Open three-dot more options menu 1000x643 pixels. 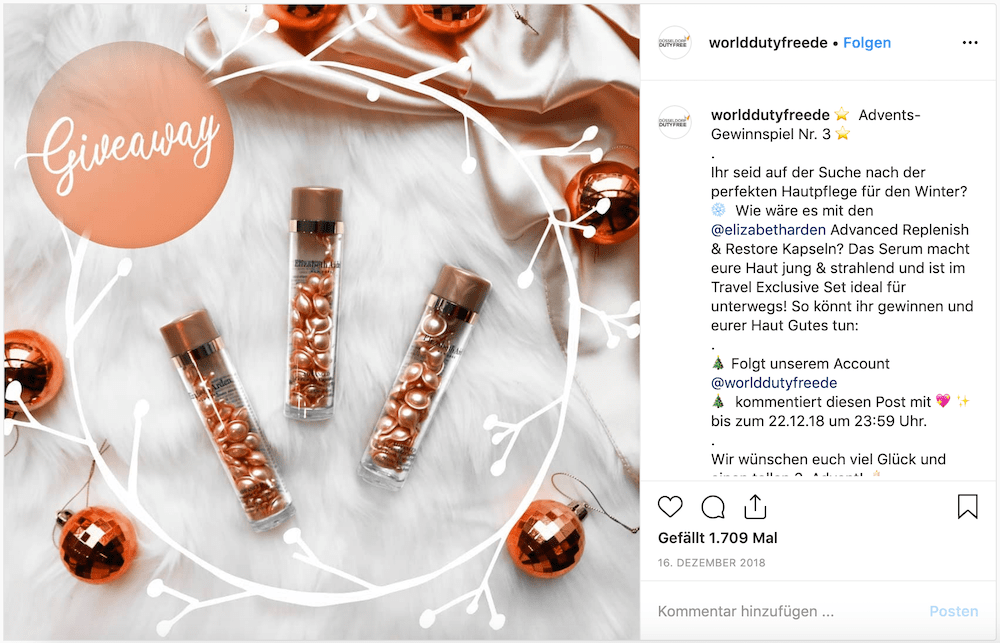click(x=969, y=43)
